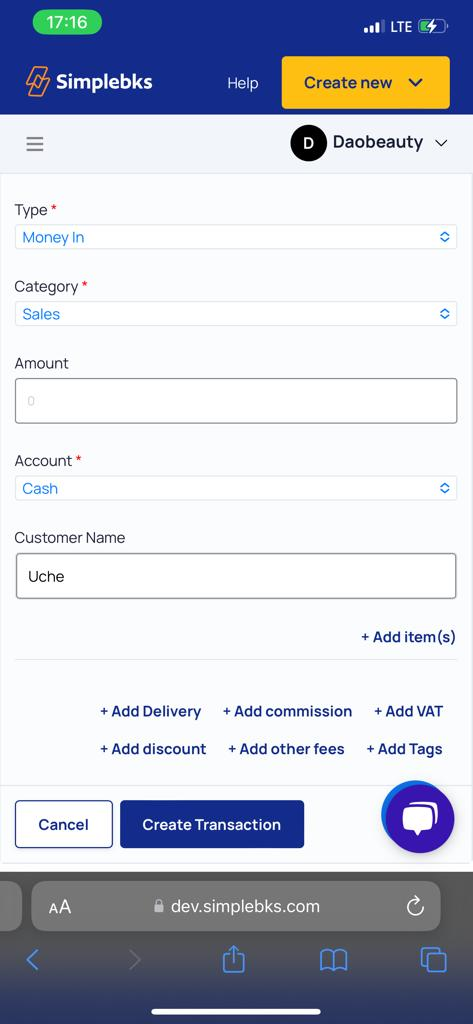Tap the Simplebks logo
The height and width of the screenshot is (1024, 473).
(89, 82)
